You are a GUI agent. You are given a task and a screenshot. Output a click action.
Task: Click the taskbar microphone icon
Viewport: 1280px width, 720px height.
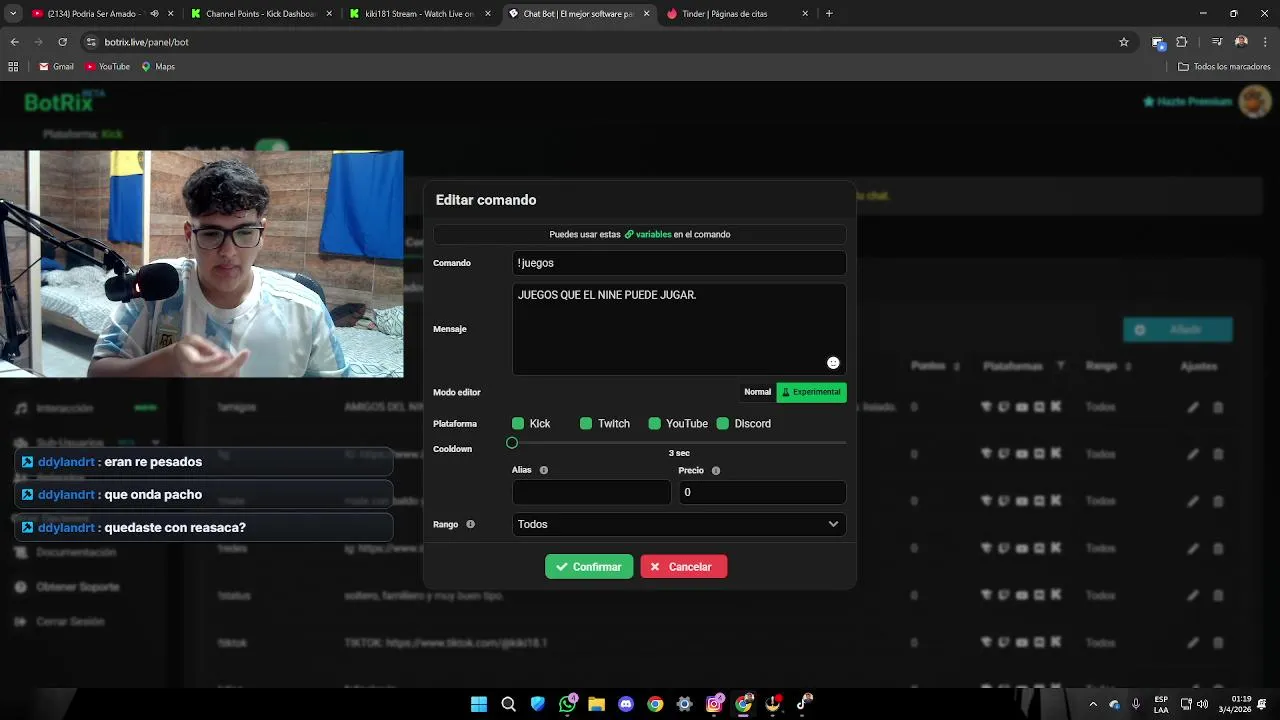1136,704
